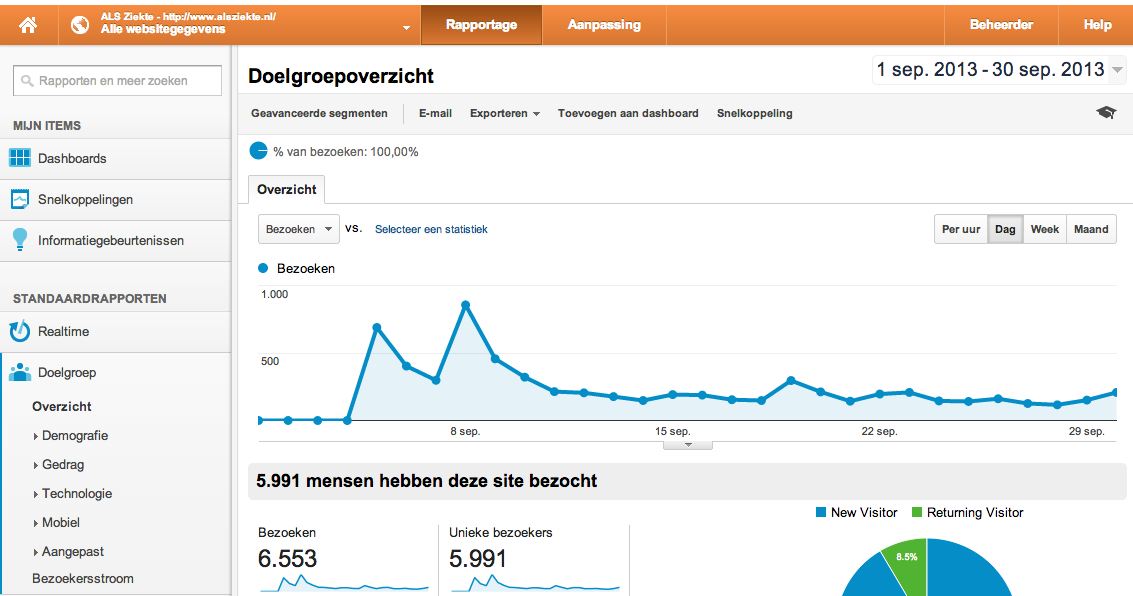Click the Dashboards grid icon
The height and width of the screenshot is (596, 1133).
(x=20, y=157)
